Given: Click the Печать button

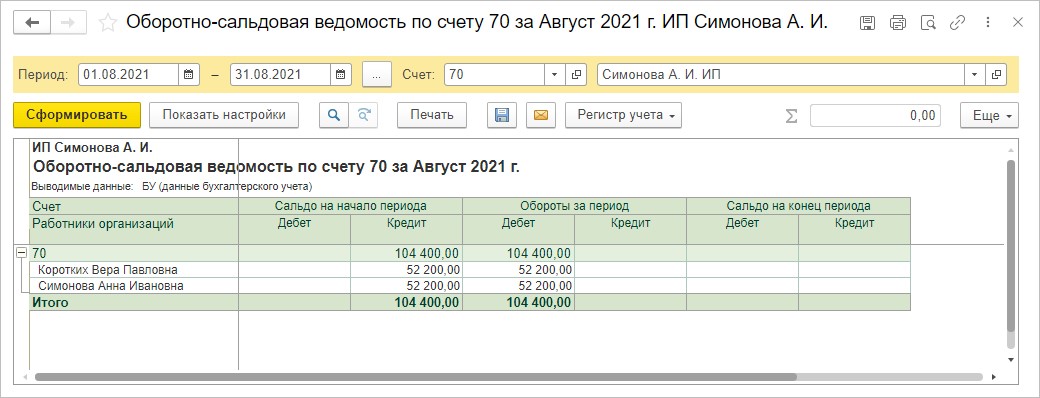Looking at the screenshot, I should tap(432, 115).
